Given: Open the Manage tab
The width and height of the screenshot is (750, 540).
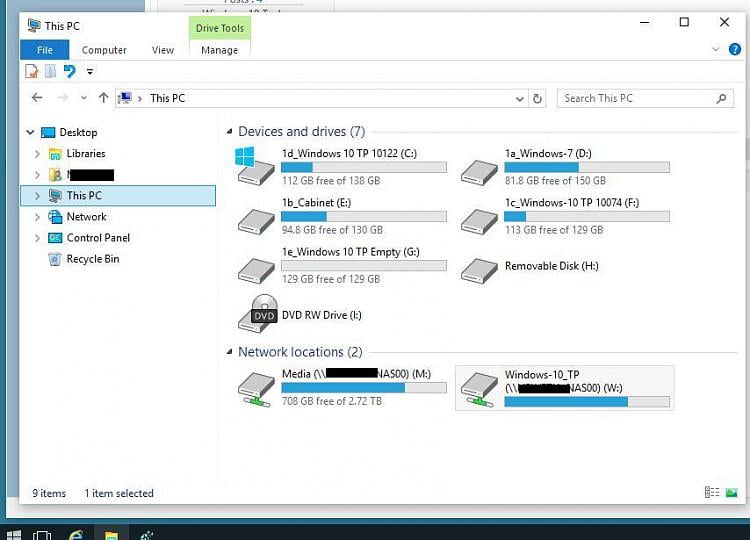Looking at the screenshot, I should tap(220, 50).
